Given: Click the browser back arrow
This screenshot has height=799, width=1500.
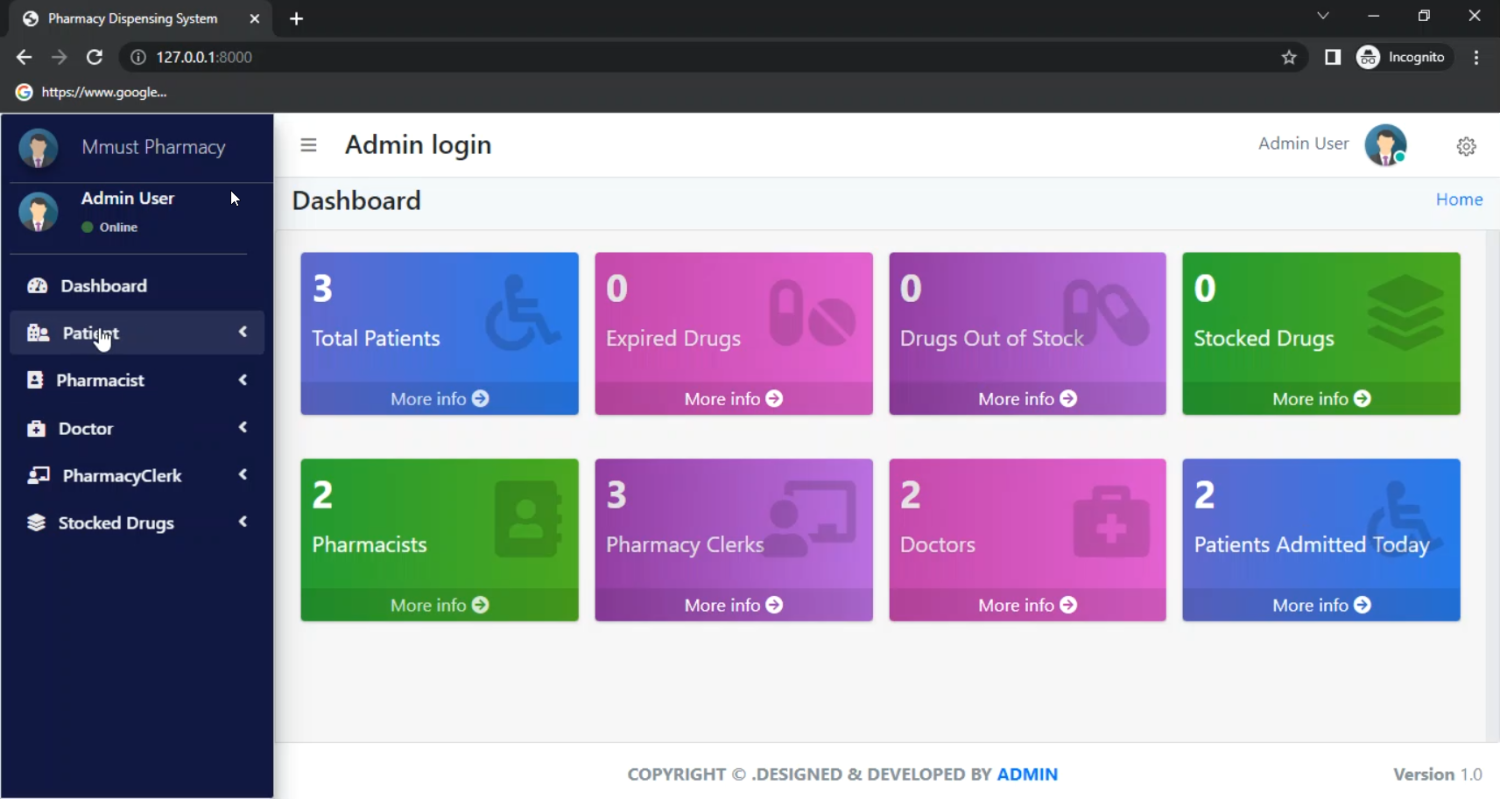Looking at the screenshot, I should 24,57.
